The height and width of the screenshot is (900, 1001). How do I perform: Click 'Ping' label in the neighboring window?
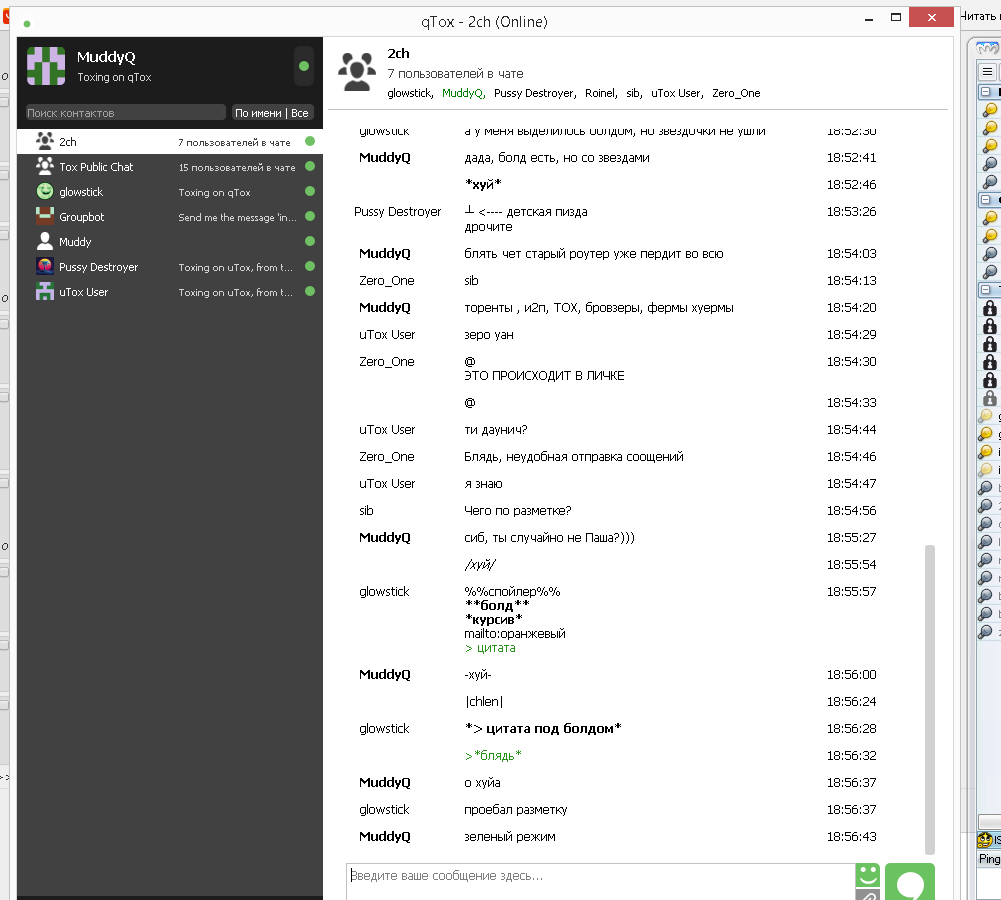click(990, 859)
